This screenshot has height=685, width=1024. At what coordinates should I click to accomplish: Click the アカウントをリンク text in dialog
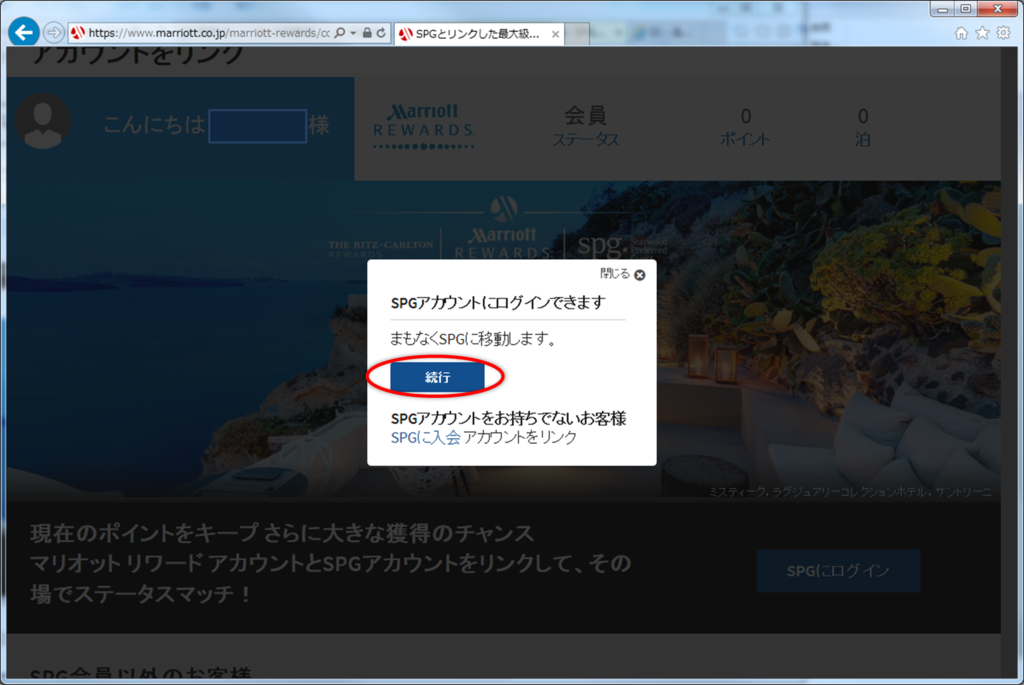520,437
